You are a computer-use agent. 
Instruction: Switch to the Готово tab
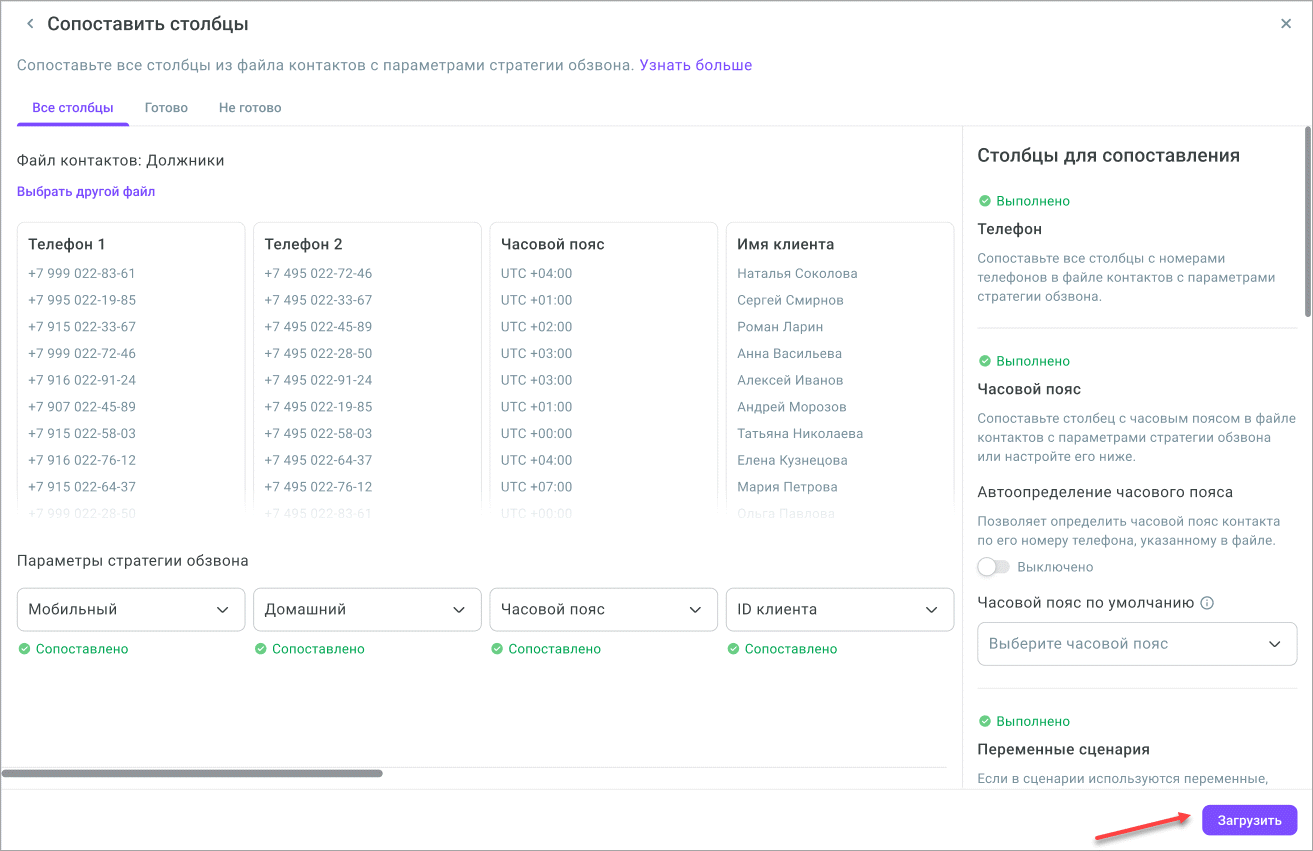tap(166, 108)
